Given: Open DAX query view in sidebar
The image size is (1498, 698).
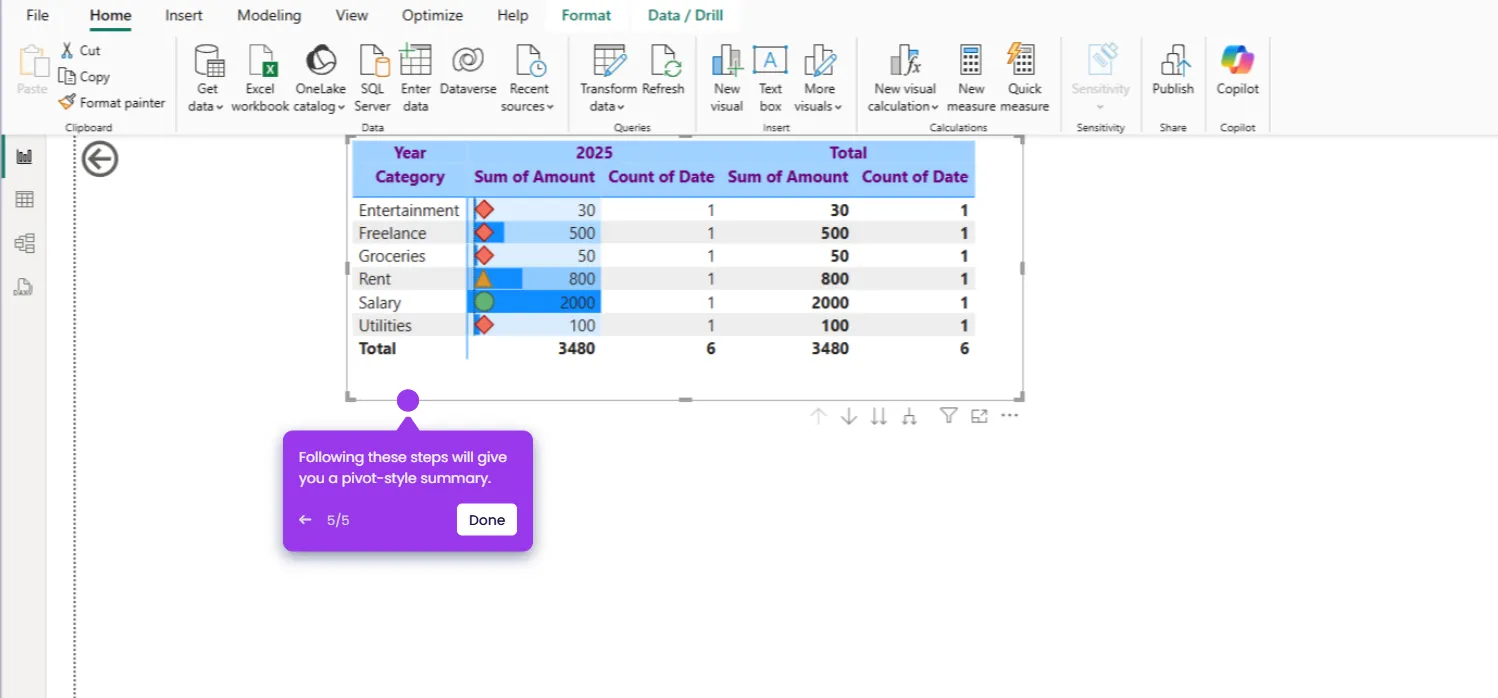Looking at the screenshot, I should pyautogui.click(x=24, y=287).
